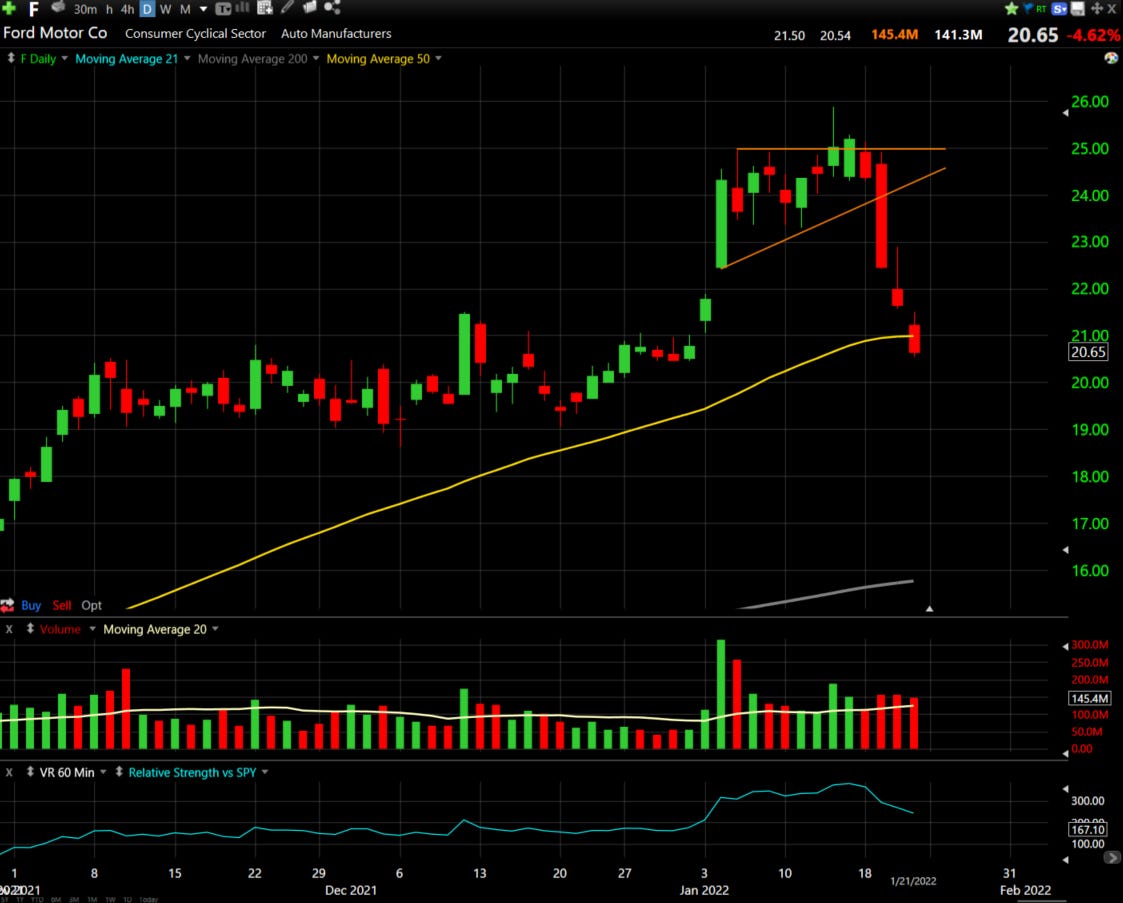Click the F ticker symbol box
This screenshot has width=1123, height=903.
click(33, 9)
